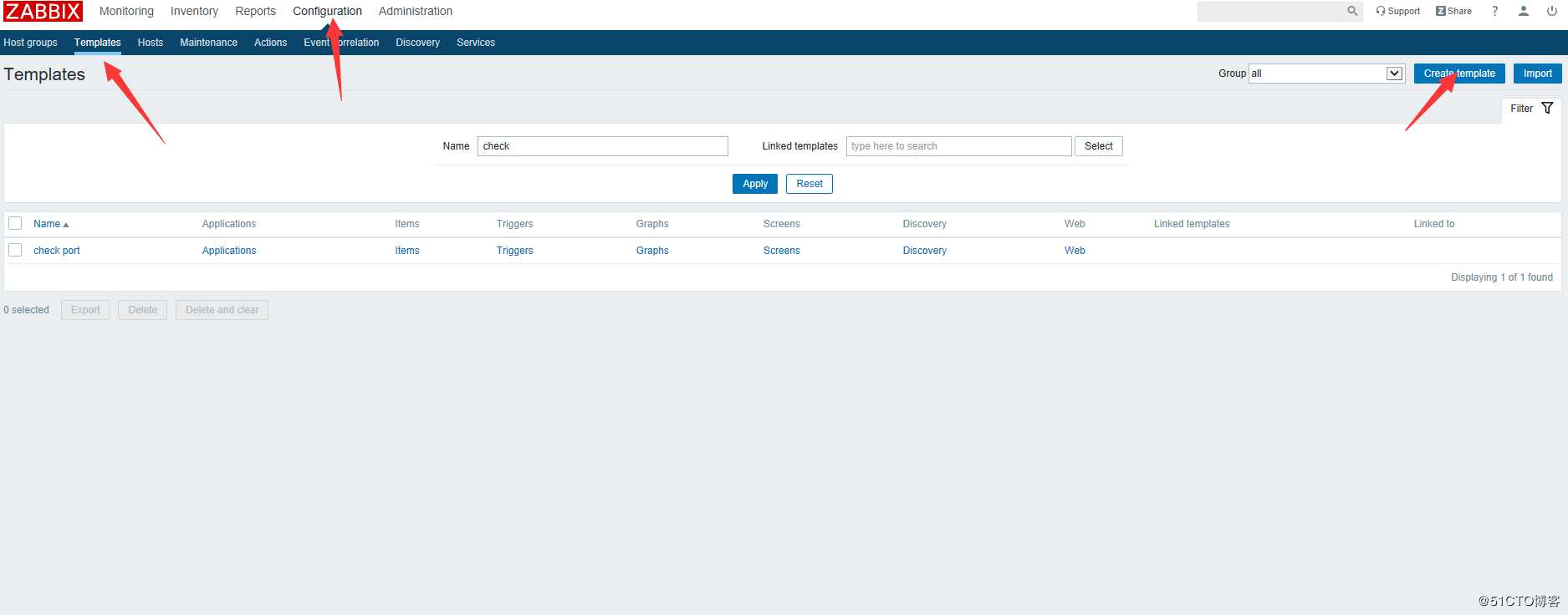Open the Reports menu
This screenshot has height=615, width=1568.
[255, 11]
